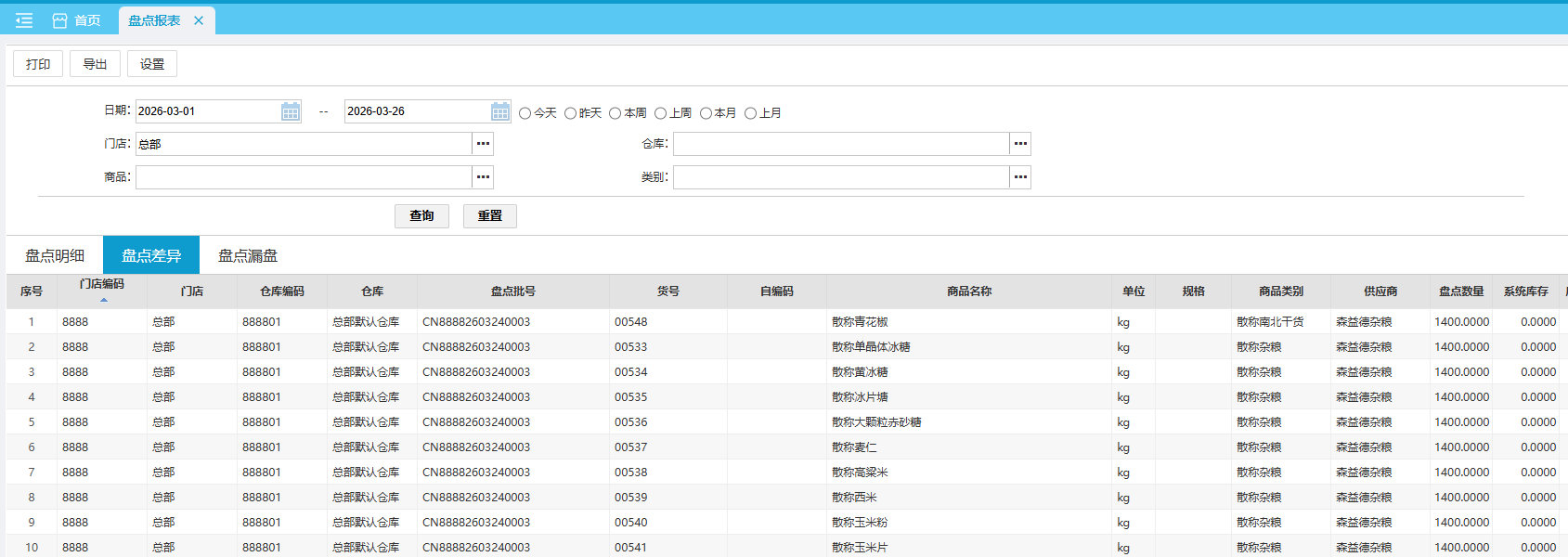This screenshot has width=1568, height=557.
Task: Select the 今天 radio button
Action: click(x=525, y=113)
